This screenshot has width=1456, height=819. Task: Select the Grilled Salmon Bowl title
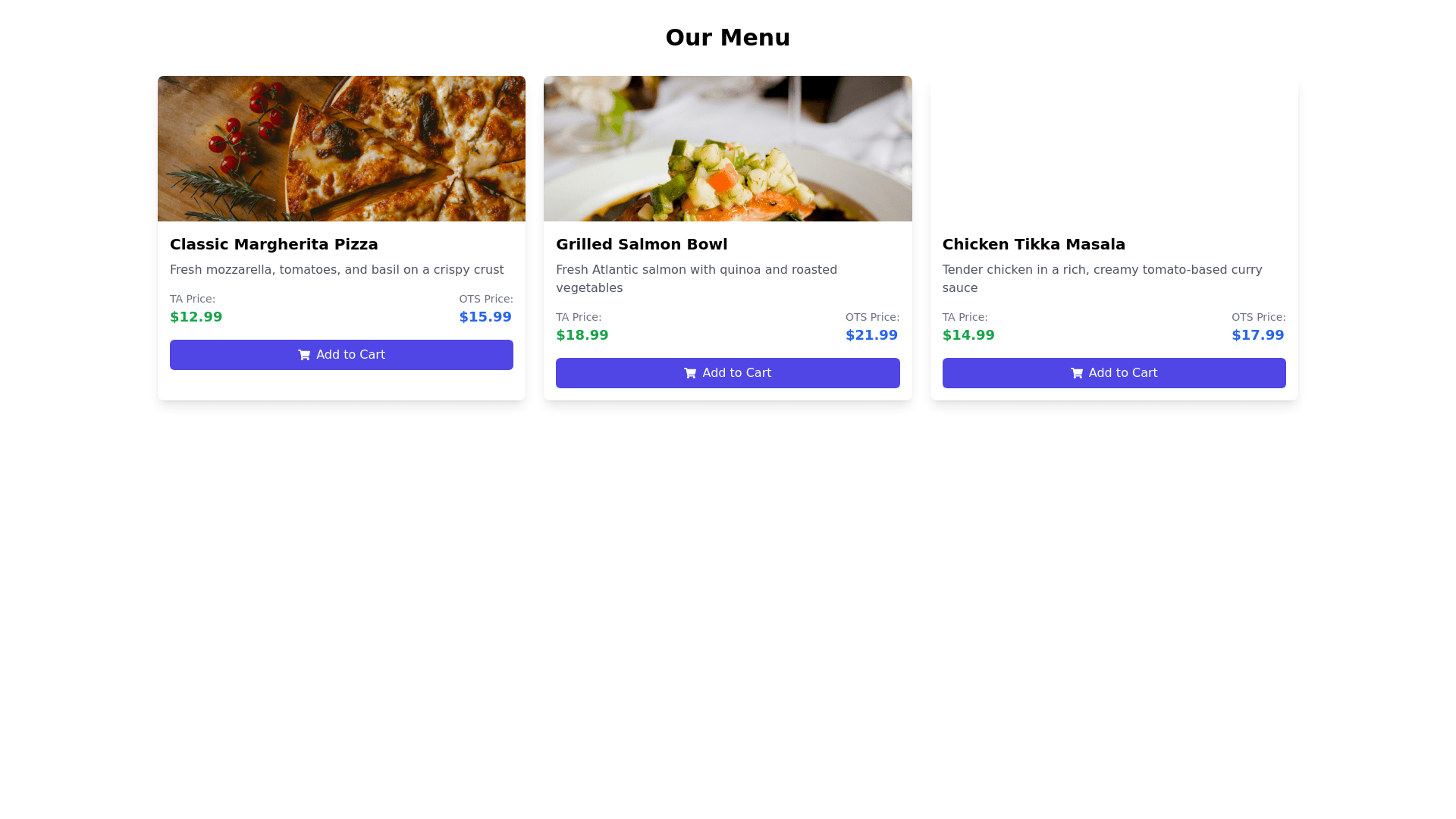pos(642,244)
